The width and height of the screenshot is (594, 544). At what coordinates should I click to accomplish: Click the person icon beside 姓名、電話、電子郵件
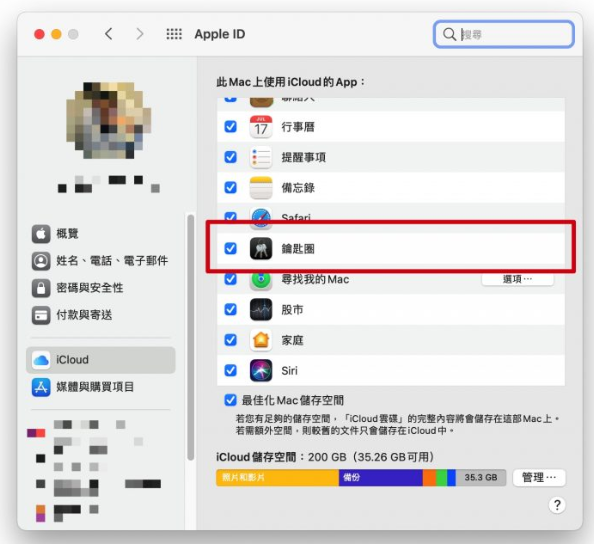pos(41,261)
